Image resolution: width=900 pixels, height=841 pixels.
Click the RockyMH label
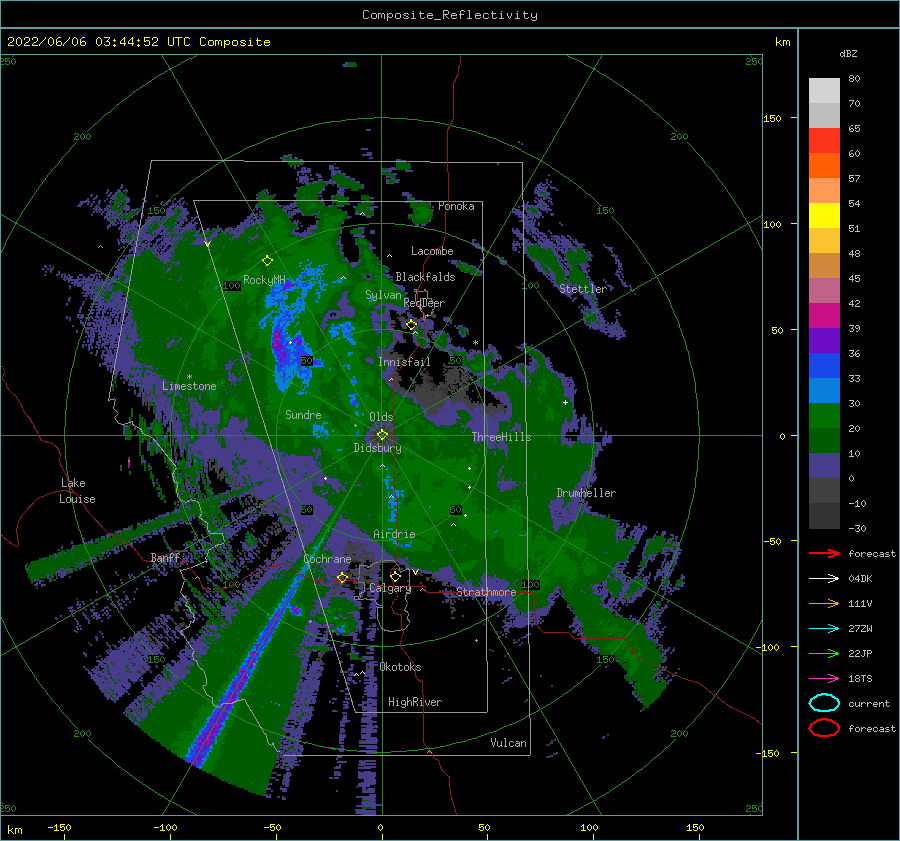point(264,280)
